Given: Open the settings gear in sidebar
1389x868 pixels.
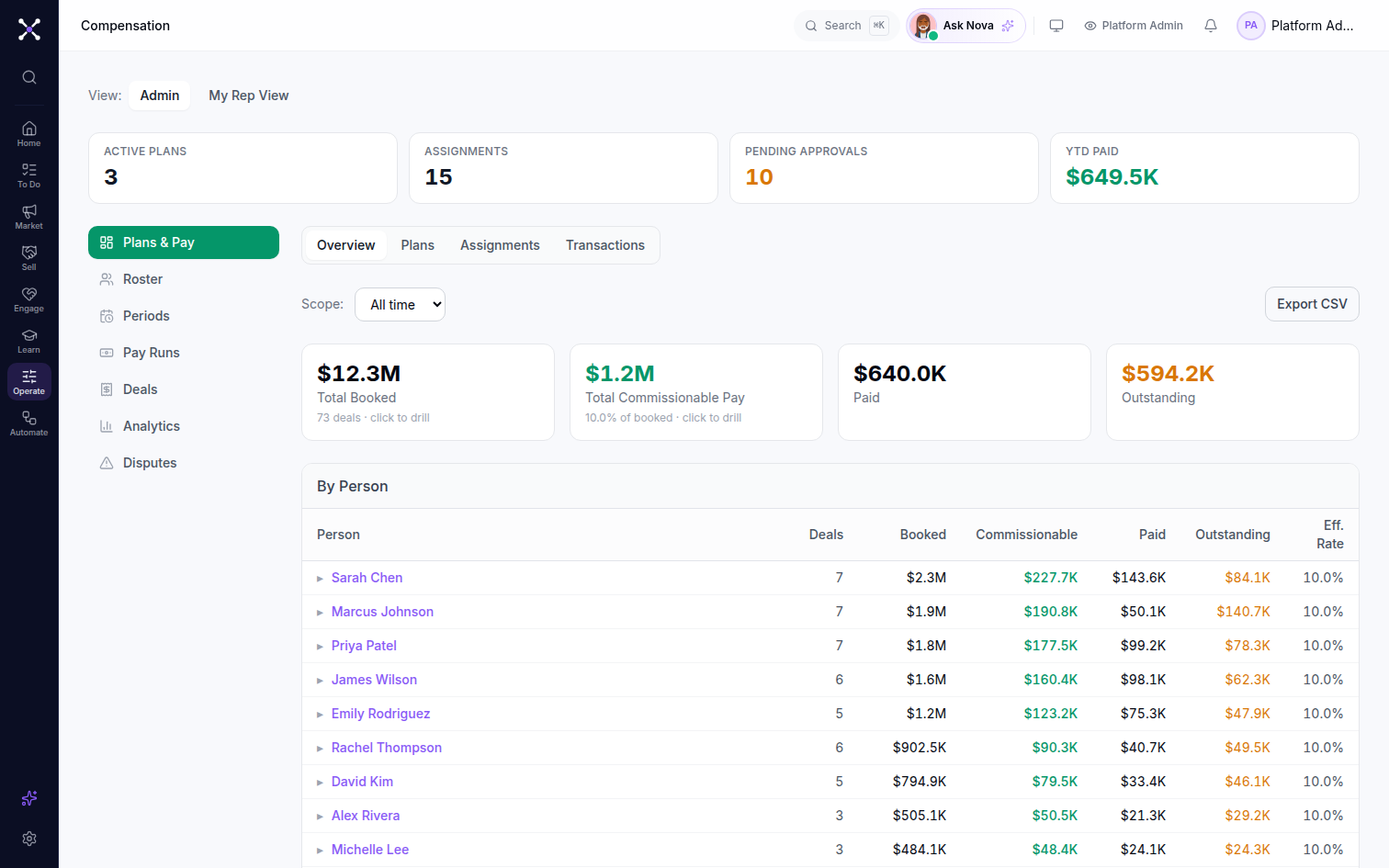Looking at the screenshot, I should 29,839.
